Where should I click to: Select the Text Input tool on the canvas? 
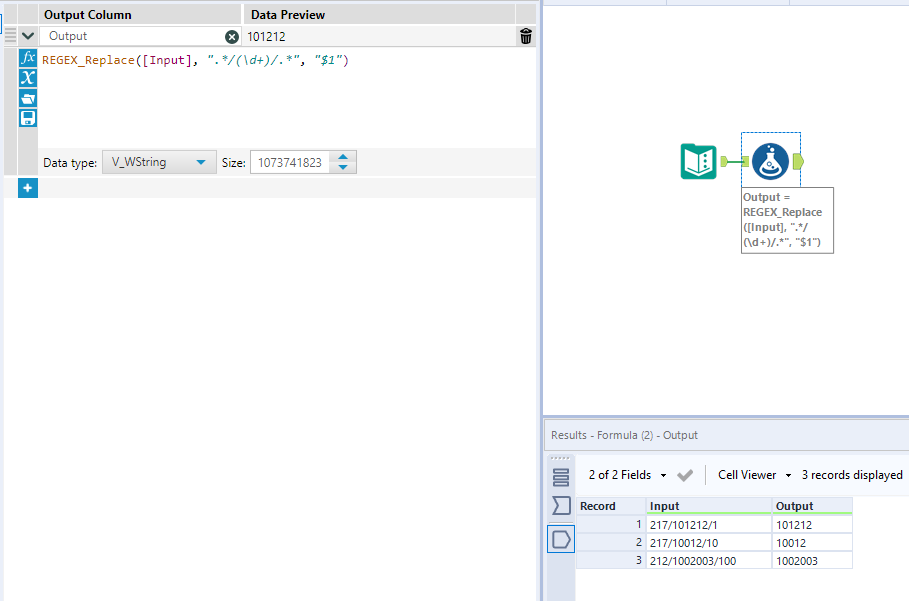pos(698,160)
